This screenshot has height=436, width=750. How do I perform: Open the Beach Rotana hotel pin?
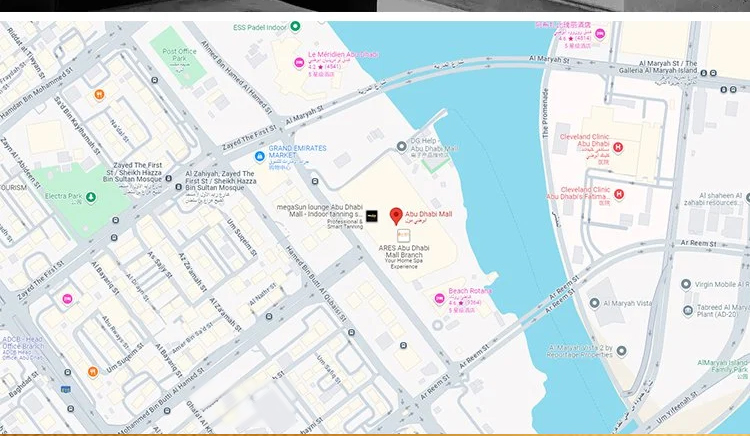click(439, 299)
